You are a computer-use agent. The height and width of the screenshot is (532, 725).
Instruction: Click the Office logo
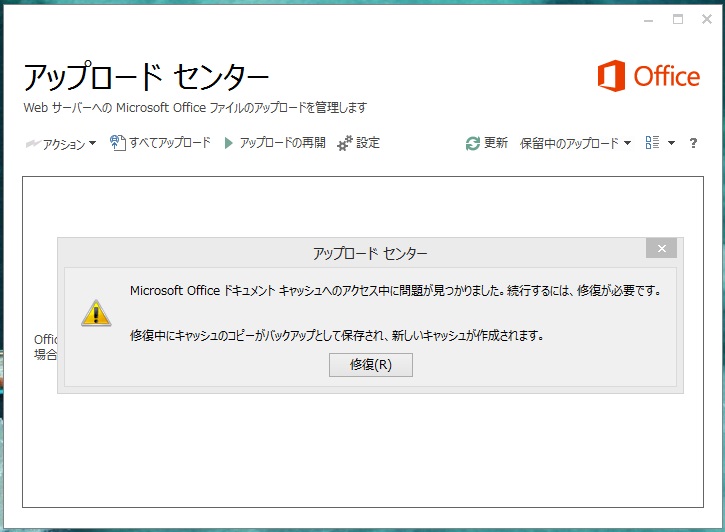click(649, 76)
